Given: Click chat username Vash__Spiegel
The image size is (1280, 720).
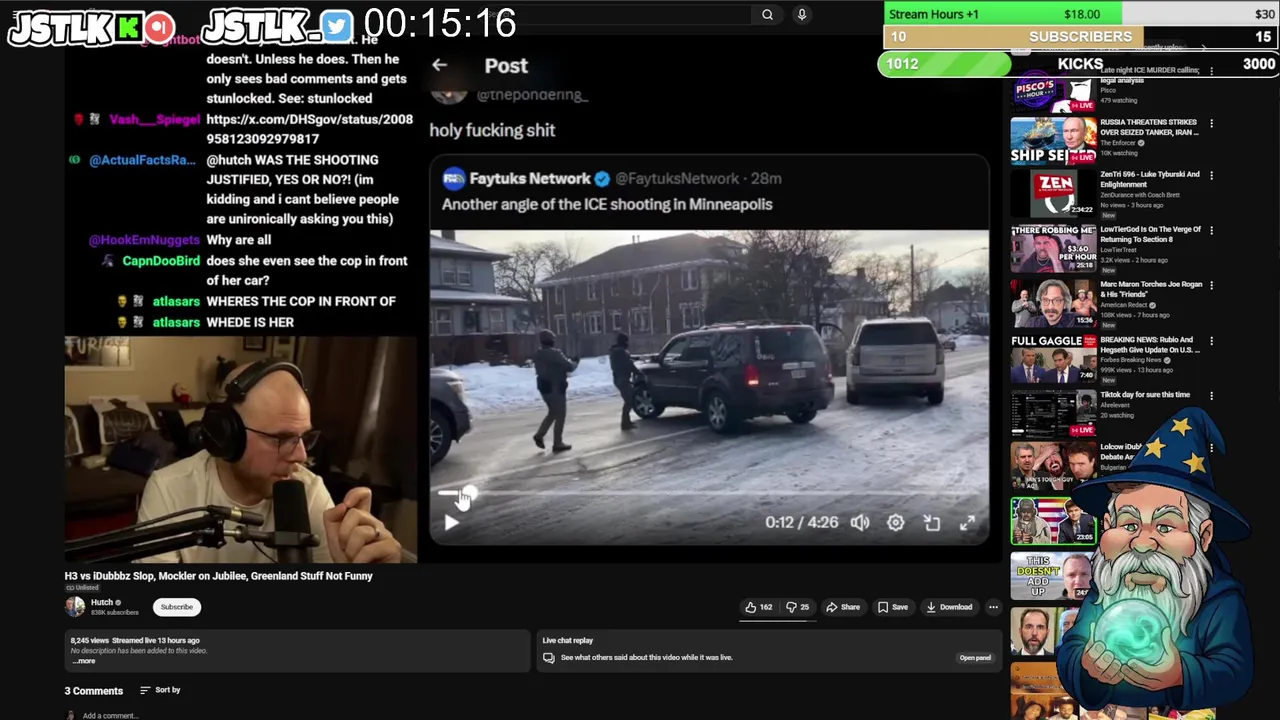Looking at the screenshot, I should (155, 119).
